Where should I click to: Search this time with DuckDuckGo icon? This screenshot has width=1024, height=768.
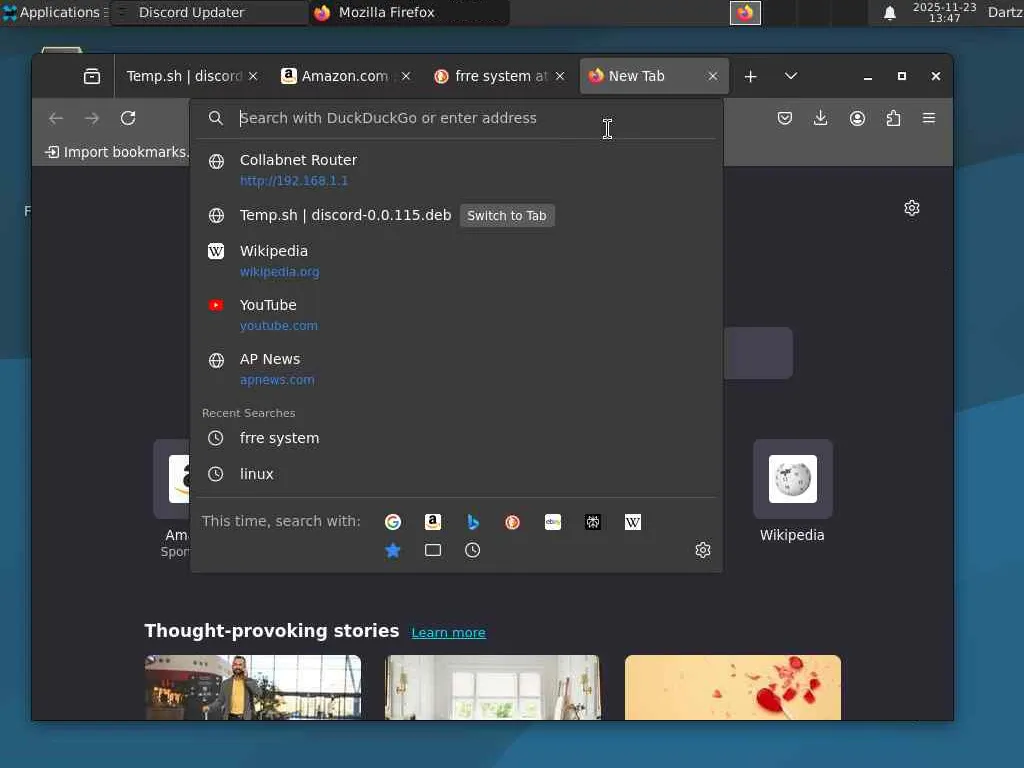[513, 522]
